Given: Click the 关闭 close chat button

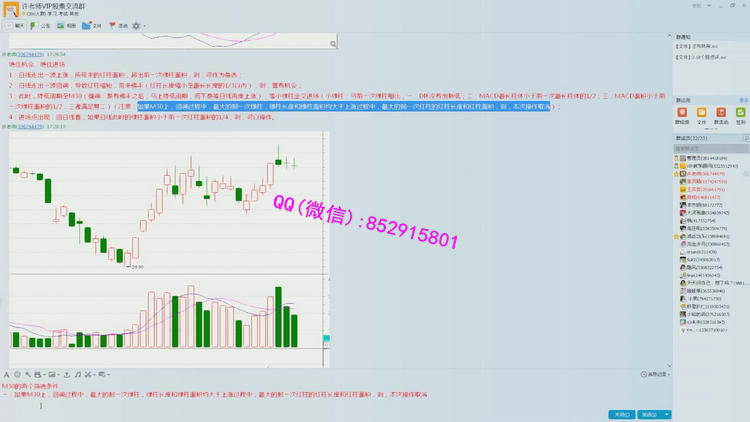Looking at the screenshot, I should click(x=622, y=414).
